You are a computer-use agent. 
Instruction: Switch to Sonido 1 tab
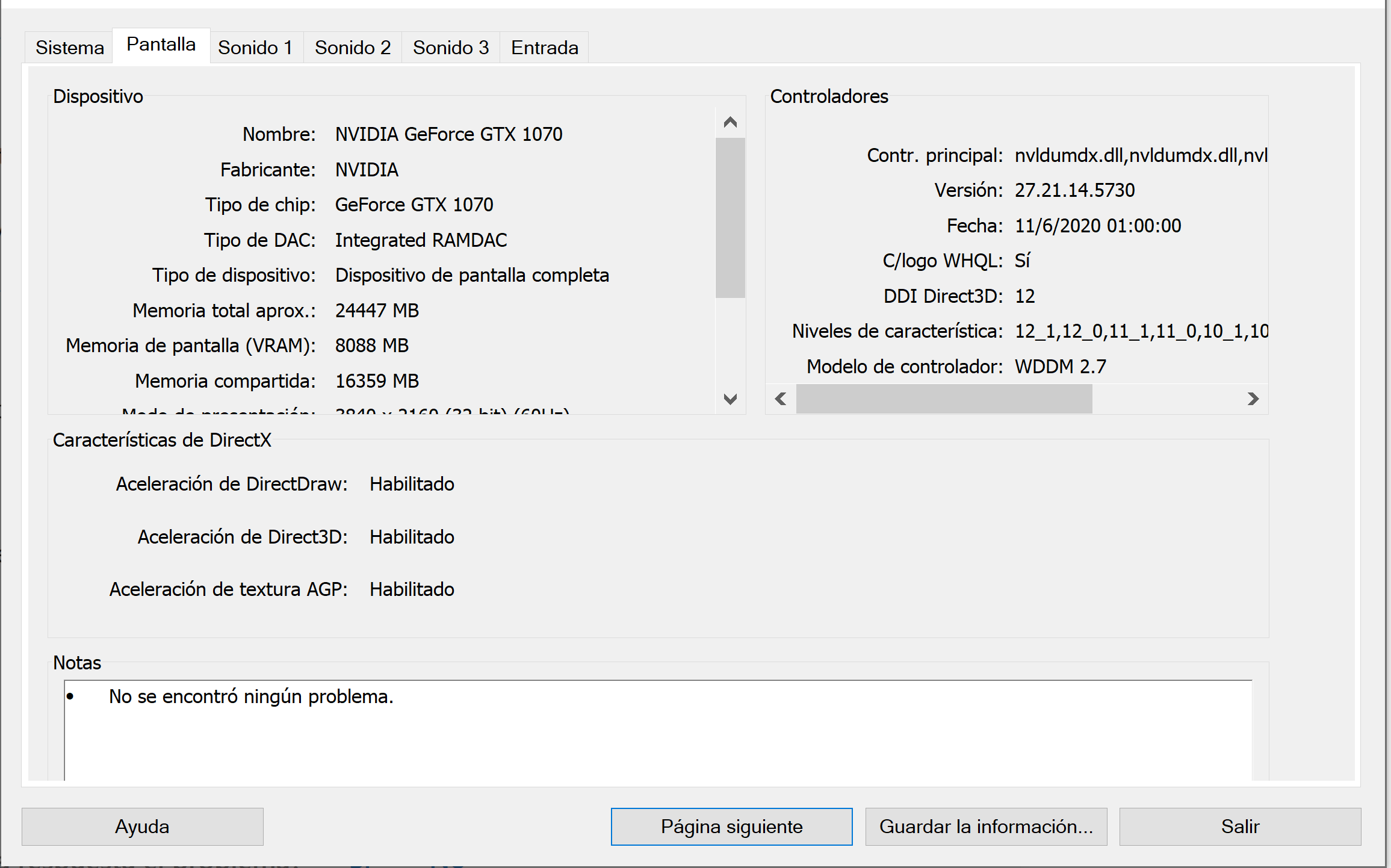coord(255,48)
